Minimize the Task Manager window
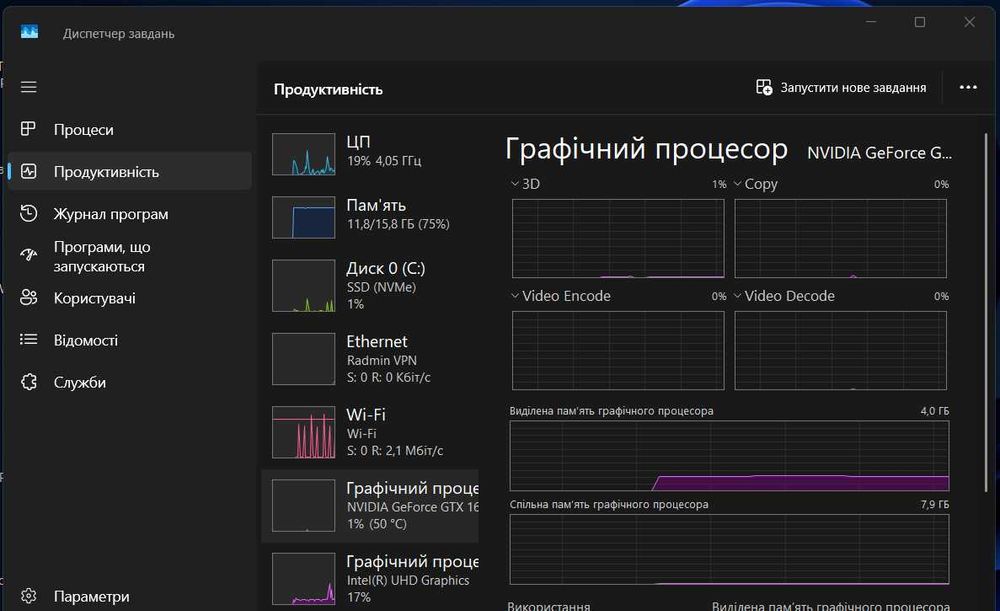The width and height of the screenshot is (1000, 611). point(871,22)
